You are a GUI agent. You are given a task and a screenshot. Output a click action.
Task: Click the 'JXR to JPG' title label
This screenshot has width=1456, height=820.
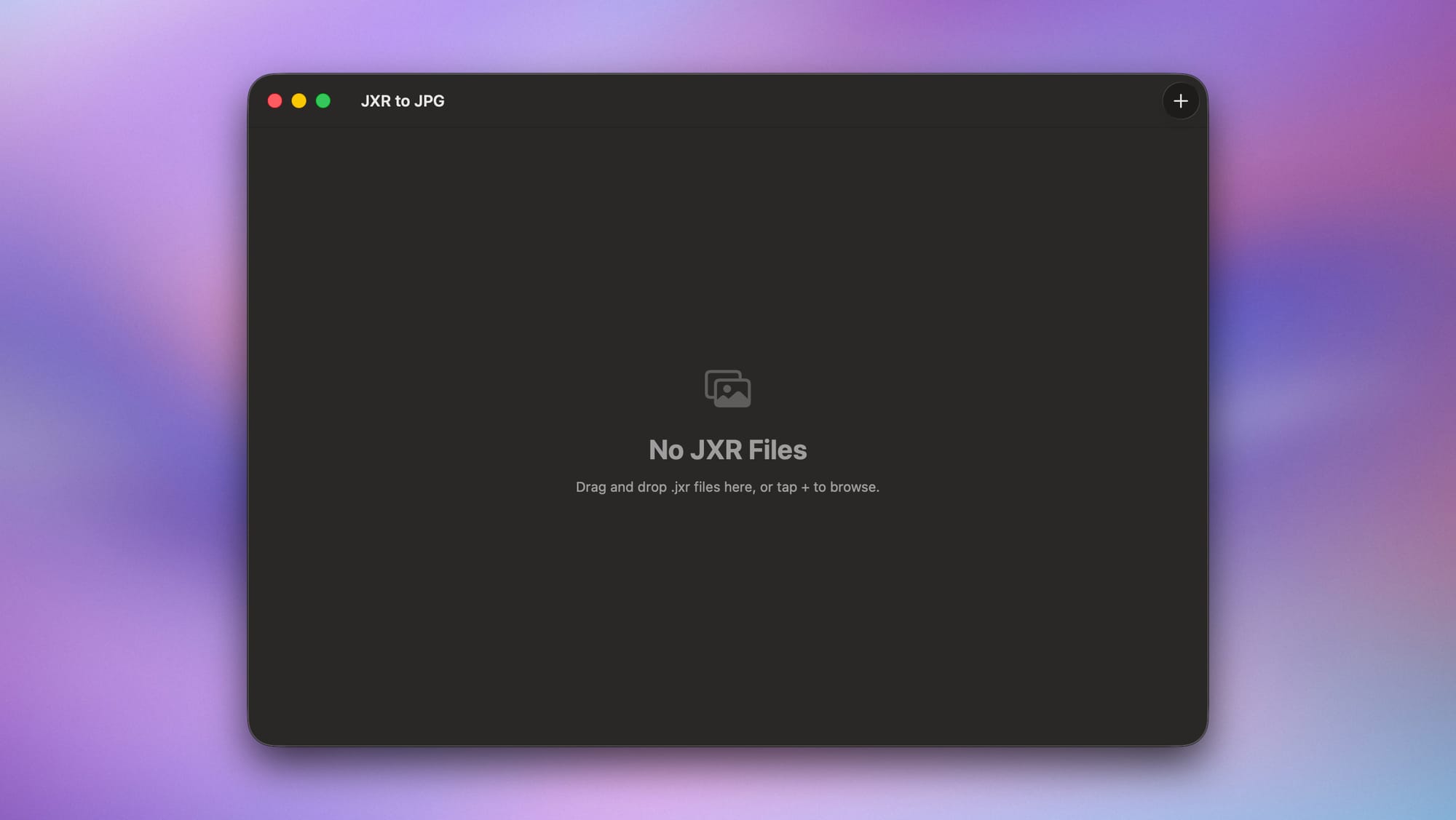tap(401, 100)
